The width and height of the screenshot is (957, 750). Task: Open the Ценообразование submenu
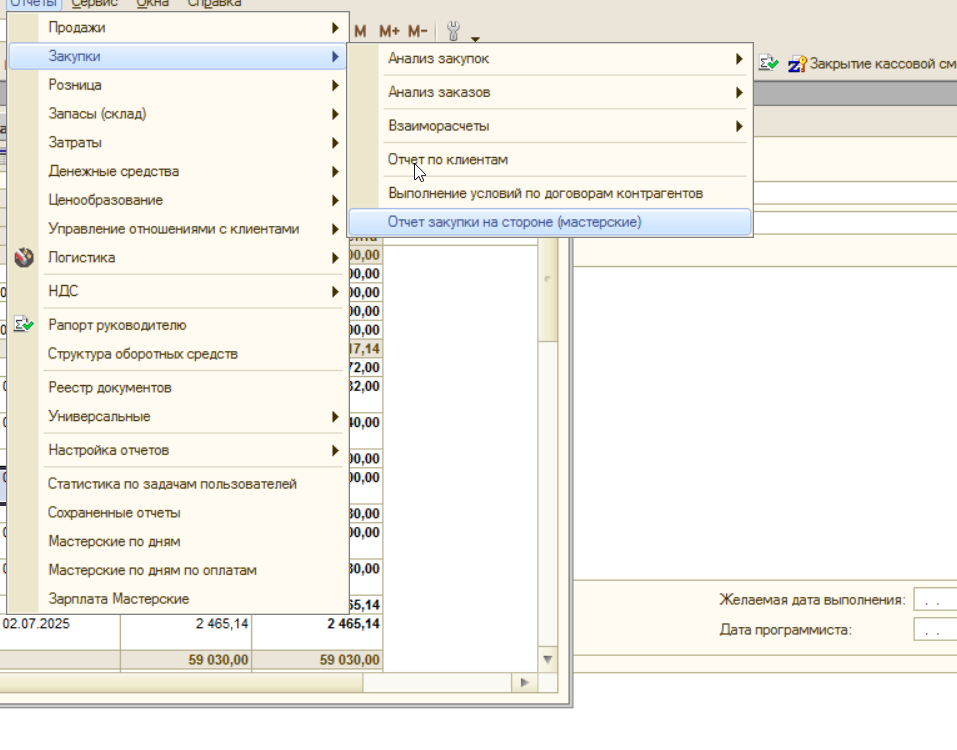[x=177, y=200]
